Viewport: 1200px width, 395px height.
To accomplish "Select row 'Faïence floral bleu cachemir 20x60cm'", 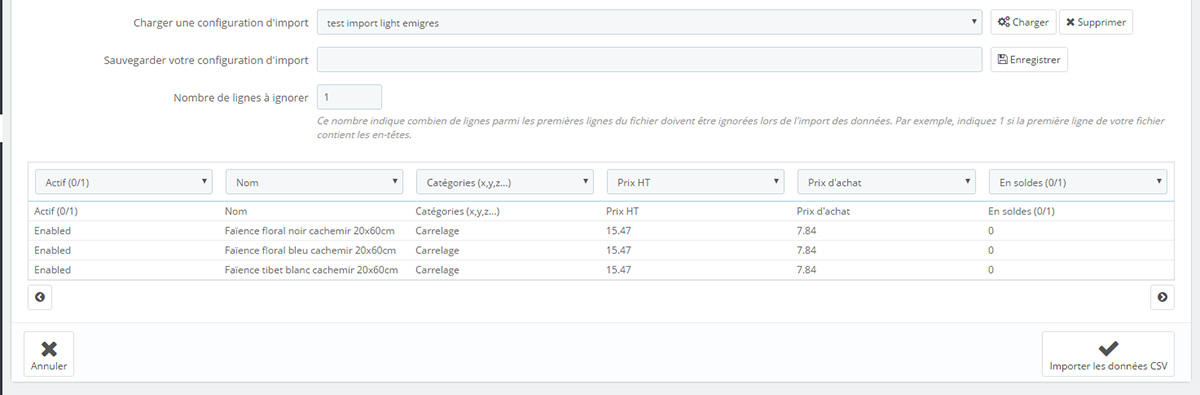I will [x=601, y=250].
